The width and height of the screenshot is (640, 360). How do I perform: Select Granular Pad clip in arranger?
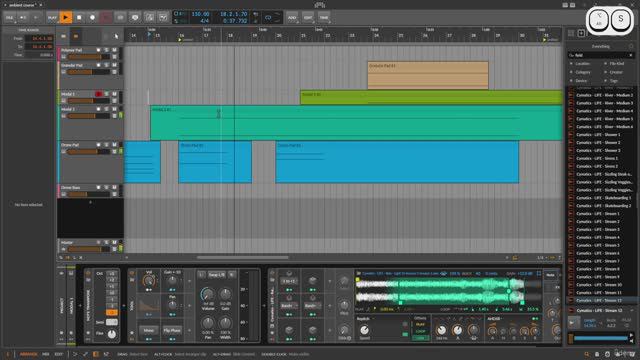tap(427, 75)
